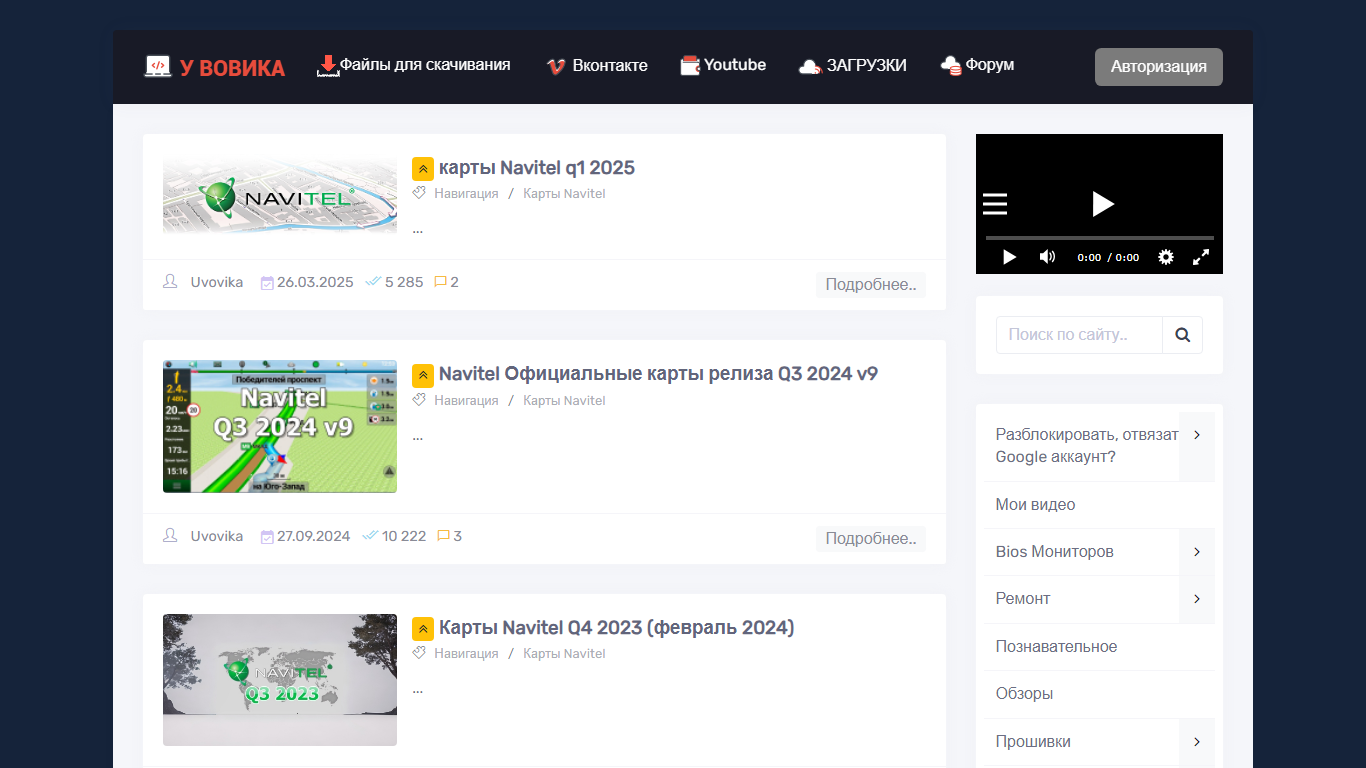This screenshot has width=1366, height=768.
Task: Open the Navitel logo thumbnail of first post
Action: 280,196
